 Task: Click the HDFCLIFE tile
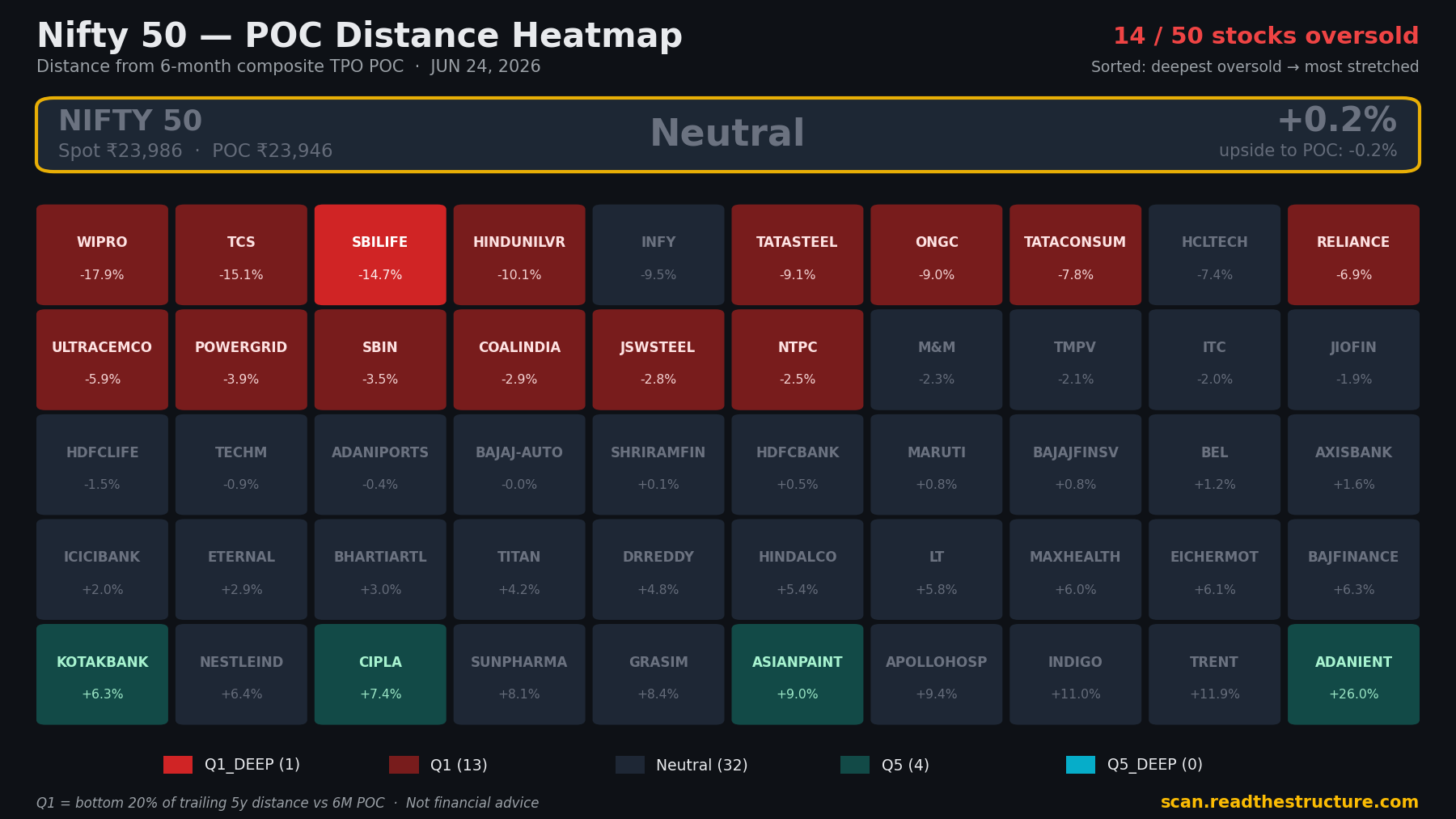point(102,465)
